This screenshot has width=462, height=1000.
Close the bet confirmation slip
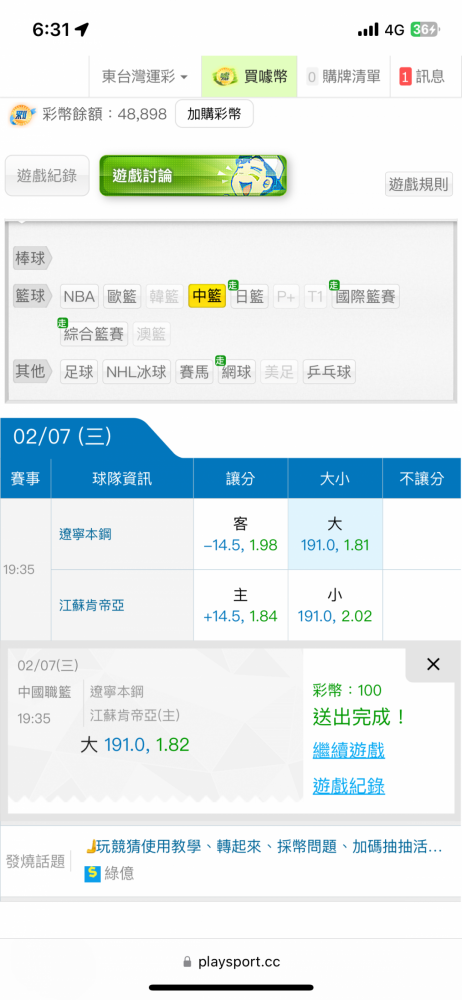click(x=433, y=665)
